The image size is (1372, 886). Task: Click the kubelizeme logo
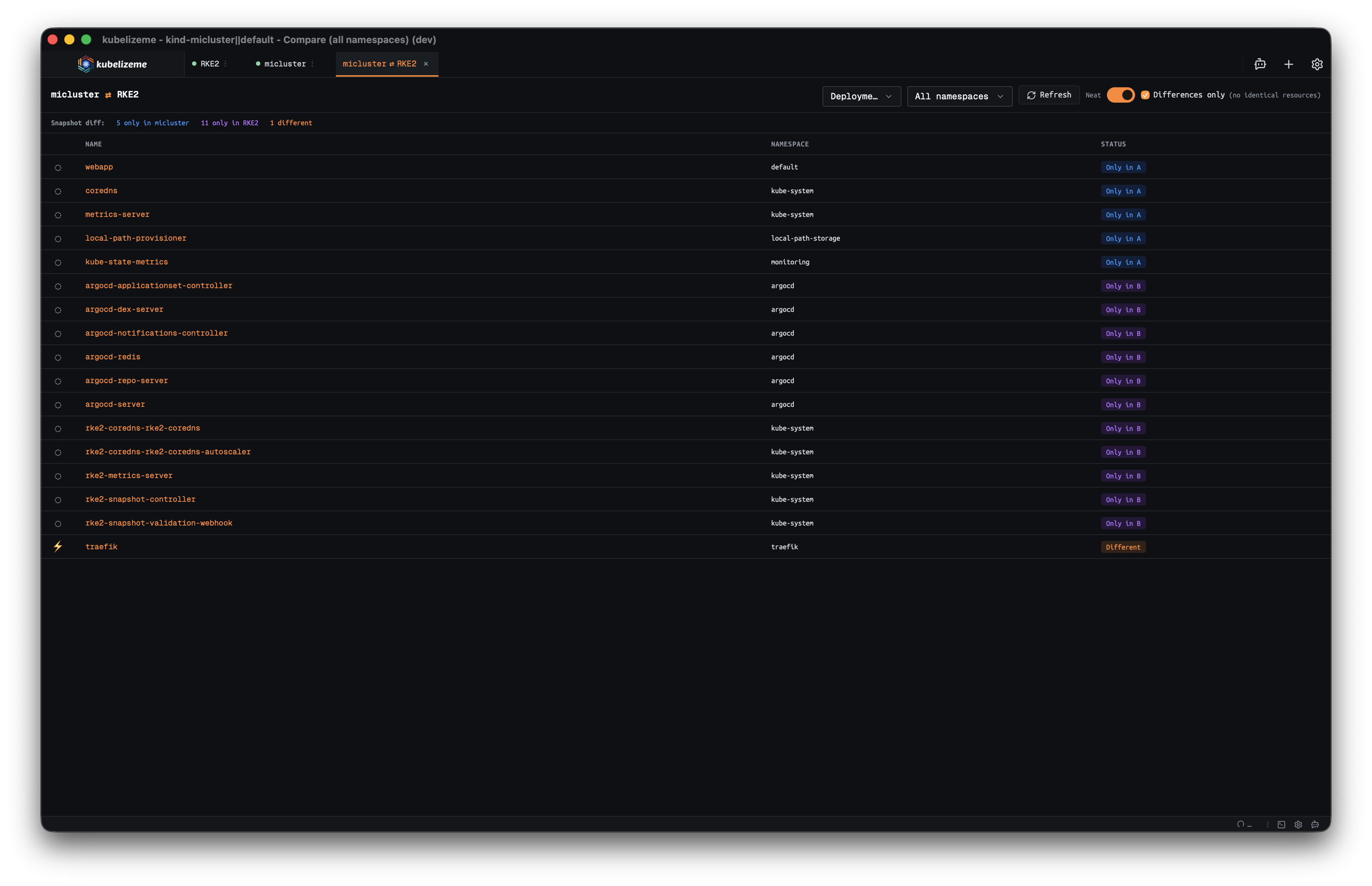click(113, 64)
